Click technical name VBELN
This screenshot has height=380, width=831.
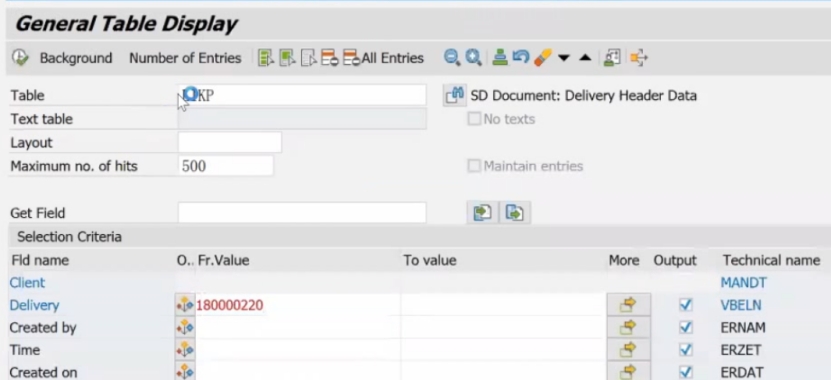coord(741,305)
